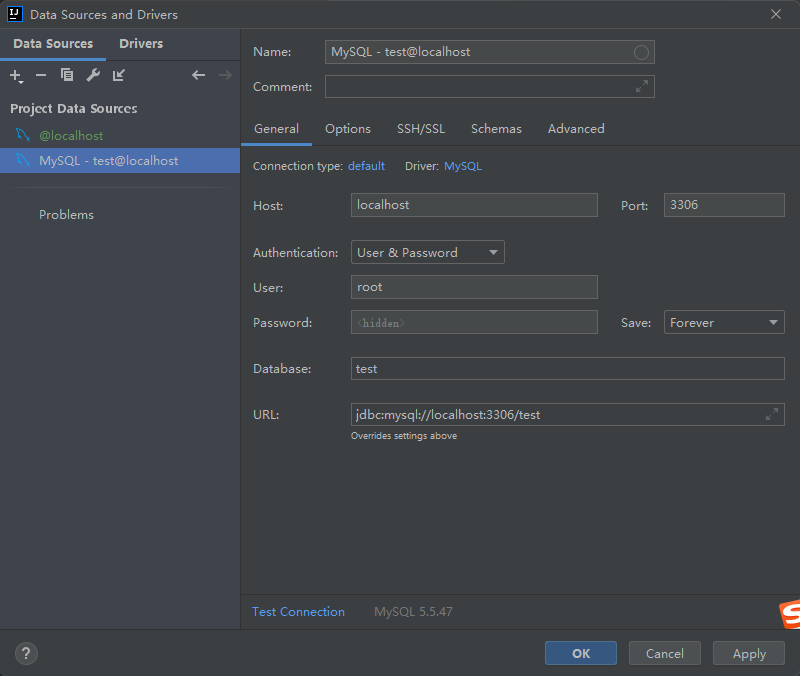Focus the Database field
The height and width of the screenshot is (676, 800).
point(567,368)
